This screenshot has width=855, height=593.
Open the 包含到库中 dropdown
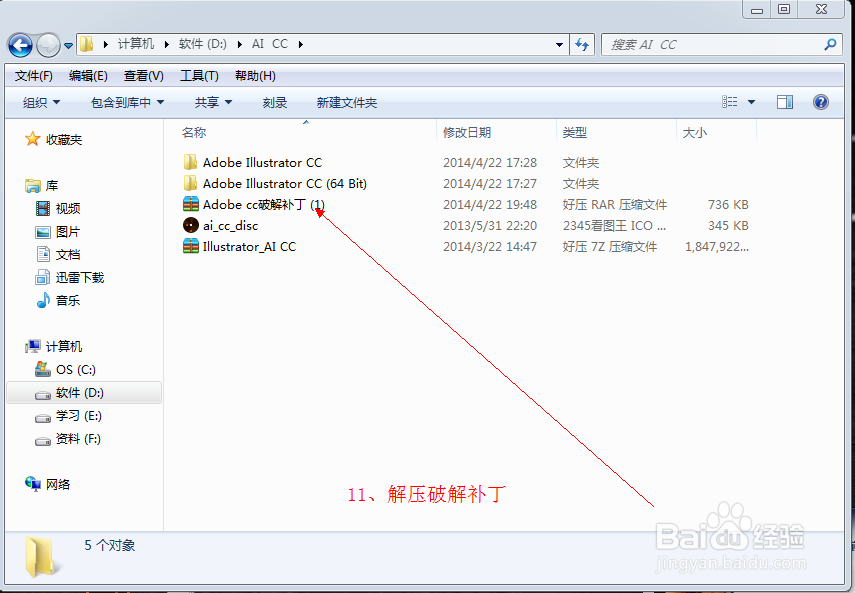128,102
